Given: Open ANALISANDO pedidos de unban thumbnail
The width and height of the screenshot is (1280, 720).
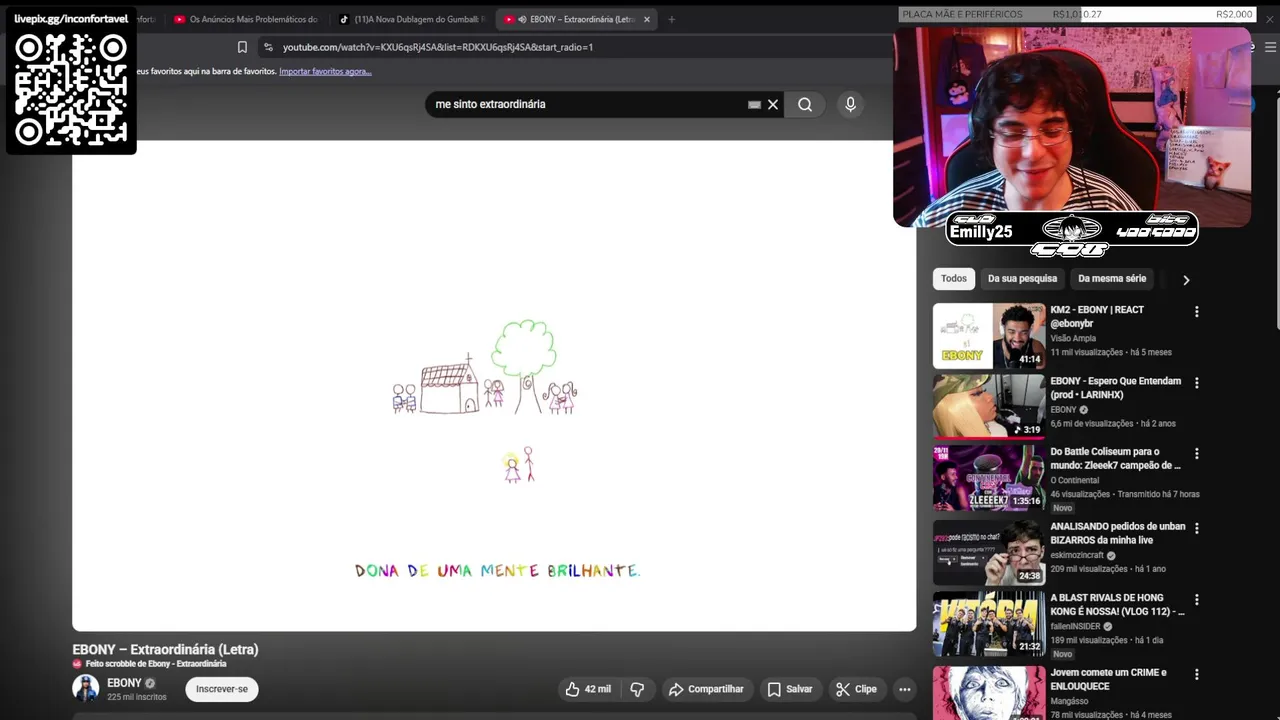Looking at the screenshot, I should coord(989,552).
